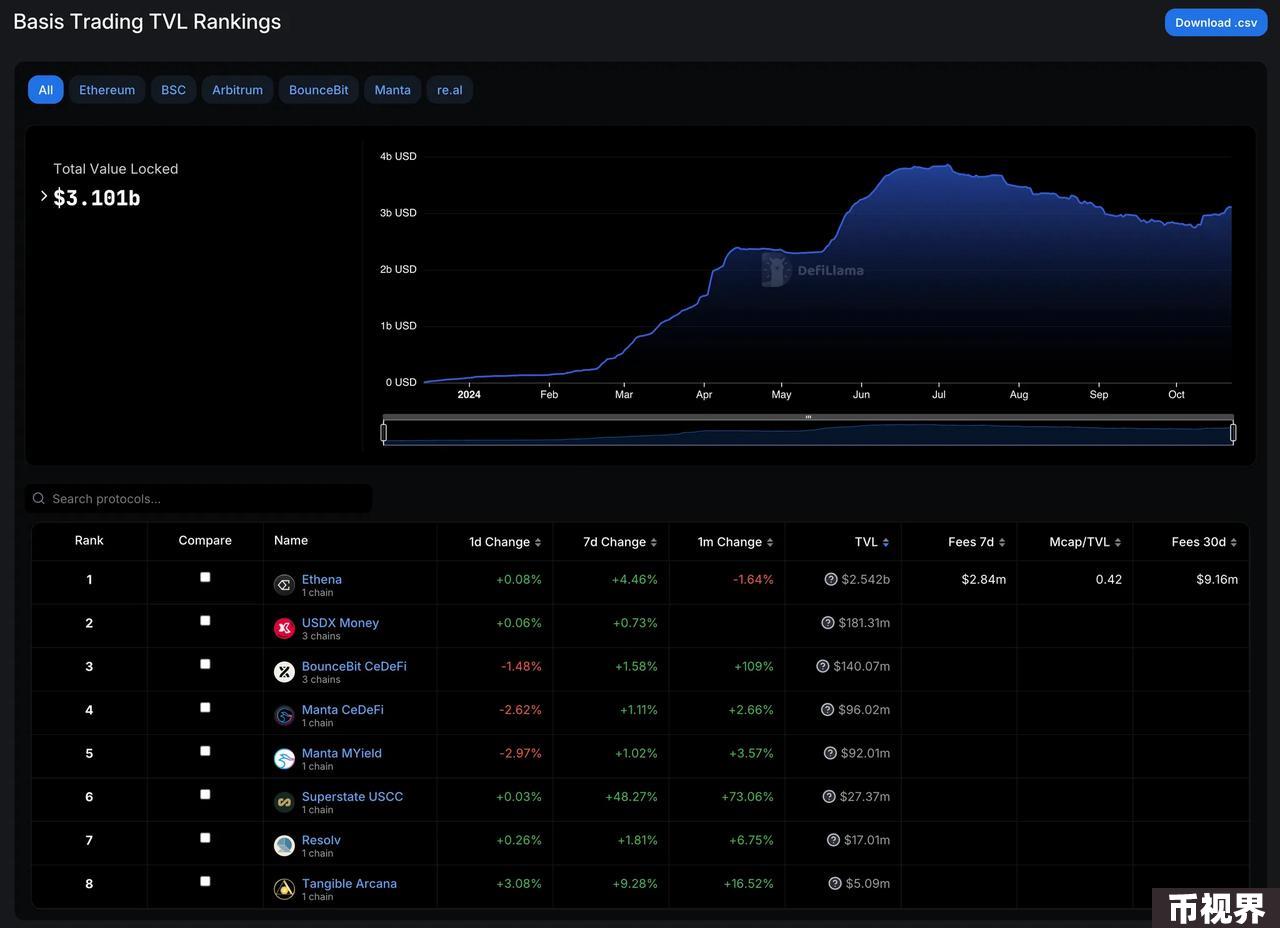Image resolution: width=1280 pixels, height=928 pixels.
Task: Click BounceBit CeDeFi's +109% monthly change
Action: [754, 666]
